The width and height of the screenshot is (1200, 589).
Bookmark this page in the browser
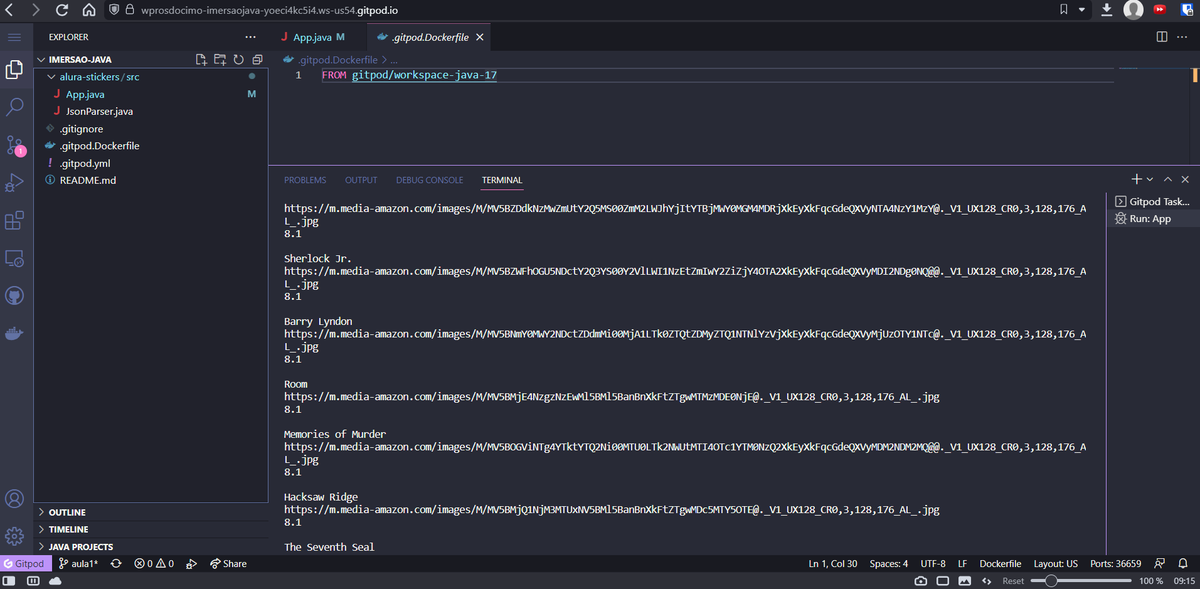pyautogui.click(x=1066, y=10)
